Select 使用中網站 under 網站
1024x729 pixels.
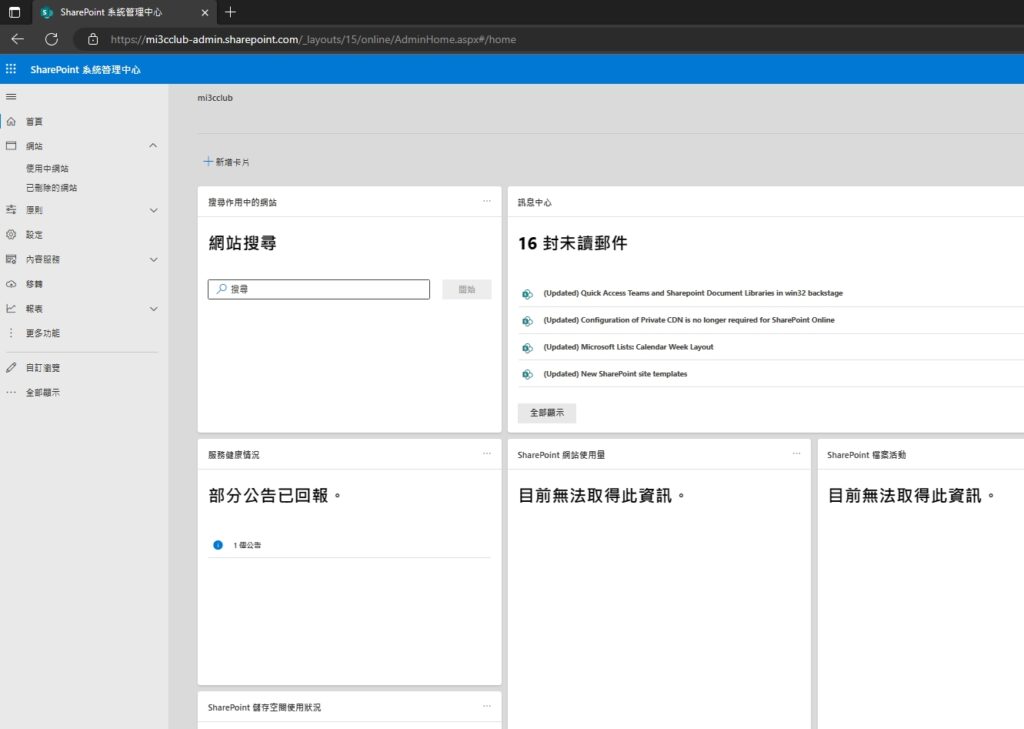pyautogui.click(x=47, y=169)
